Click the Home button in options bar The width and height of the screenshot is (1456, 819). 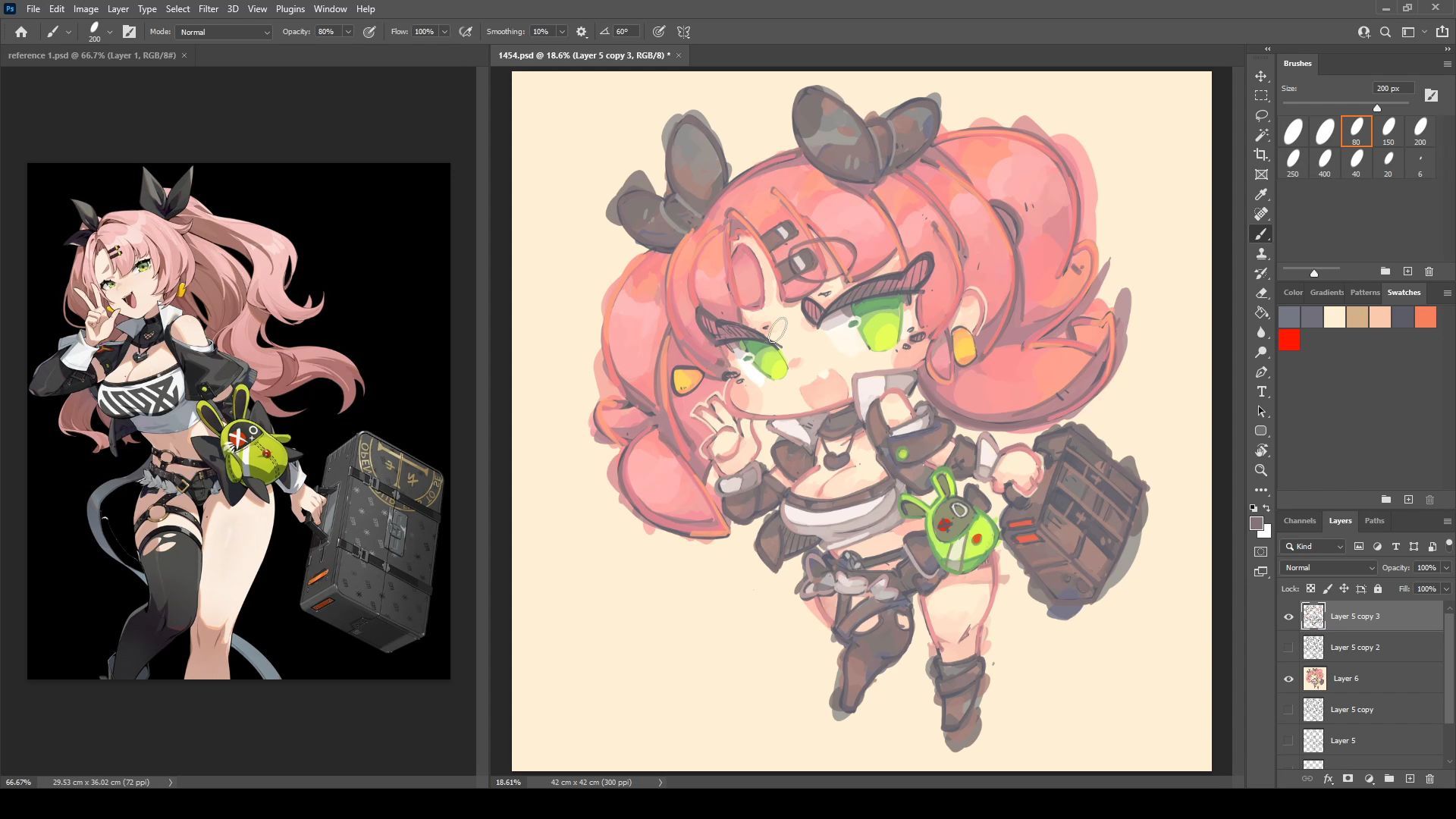click(x=21, y=32)
